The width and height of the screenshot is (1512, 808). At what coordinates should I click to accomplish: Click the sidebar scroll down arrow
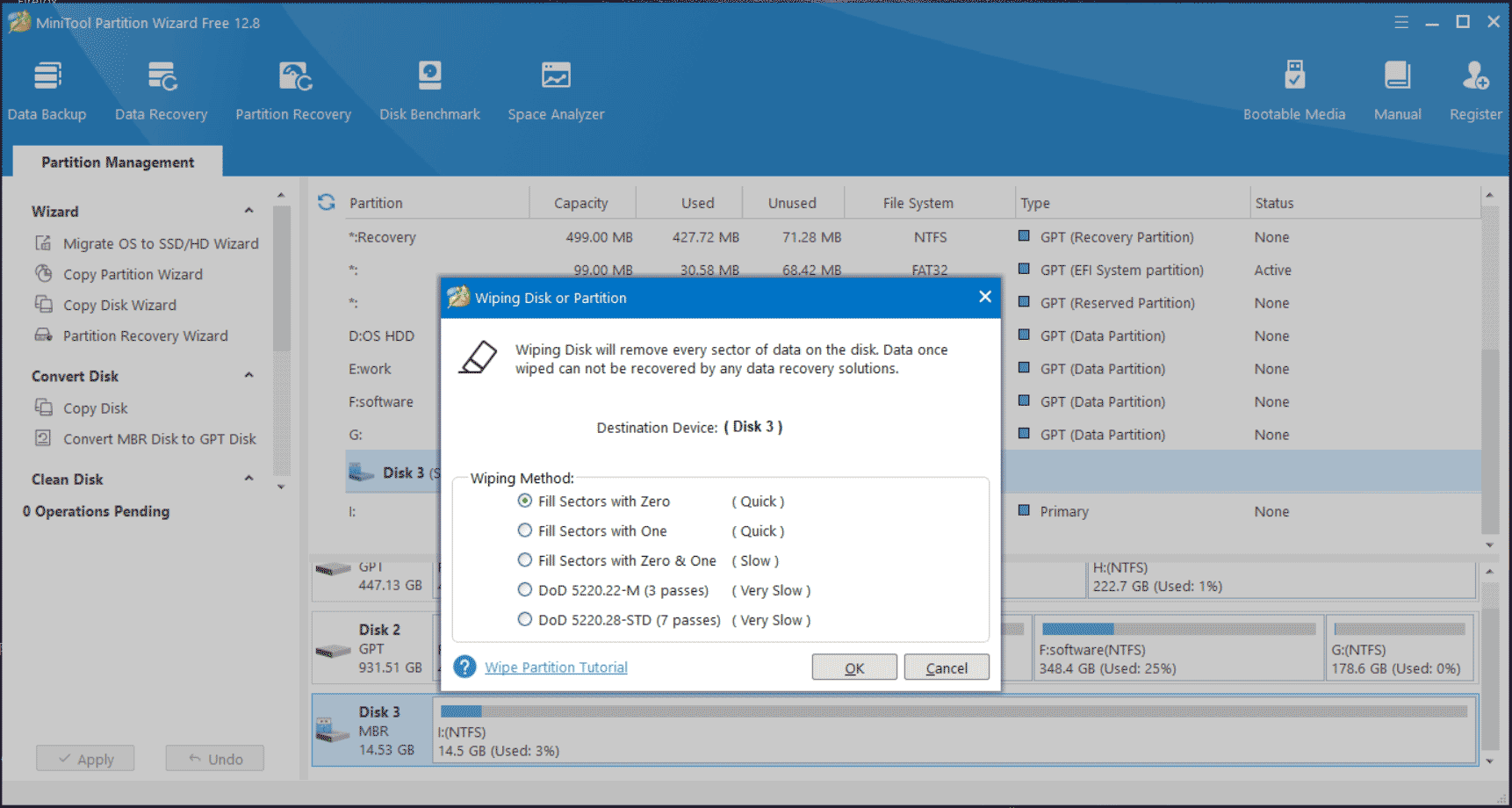pyautogui.click(x=281, y=487)
